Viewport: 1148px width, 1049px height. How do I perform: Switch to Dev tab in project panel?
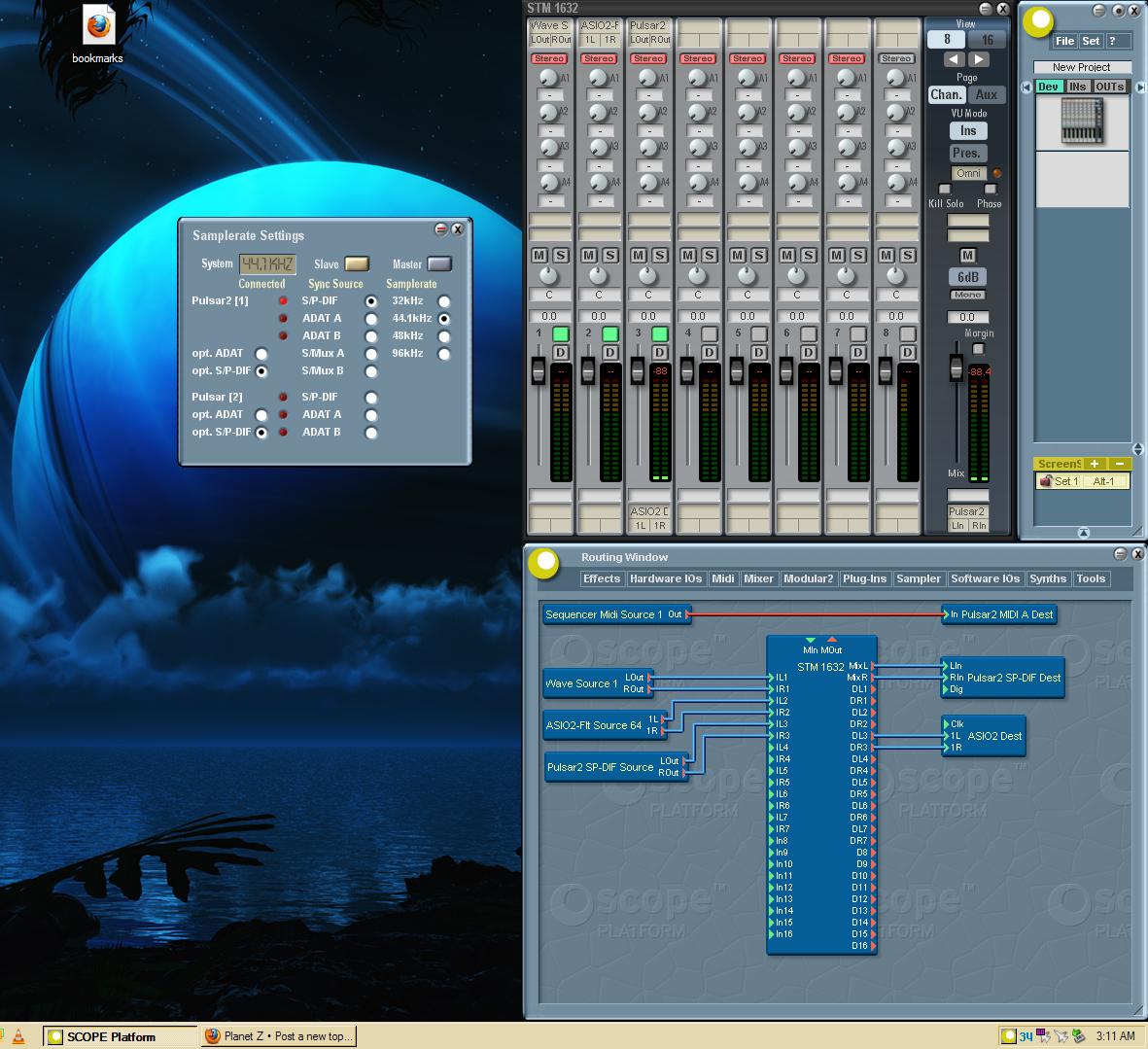(1049, 87)
